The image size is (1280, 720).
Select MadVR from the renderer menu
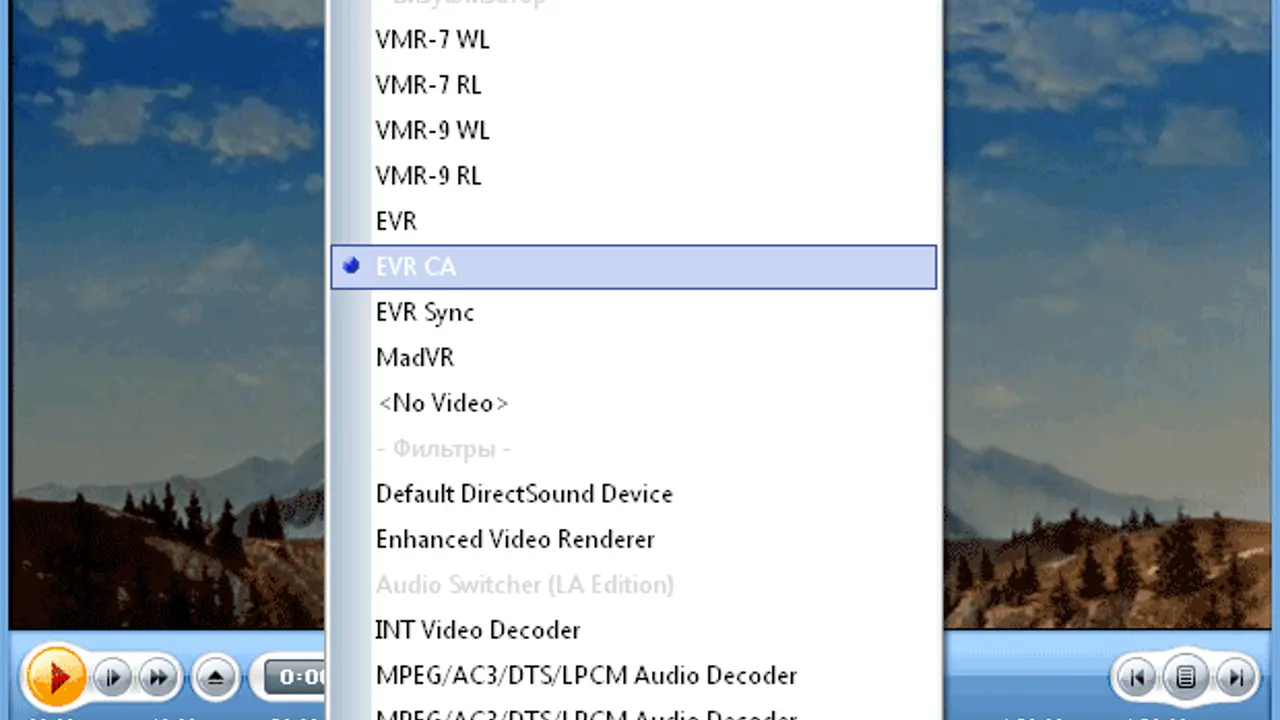[x=414, y=357]
